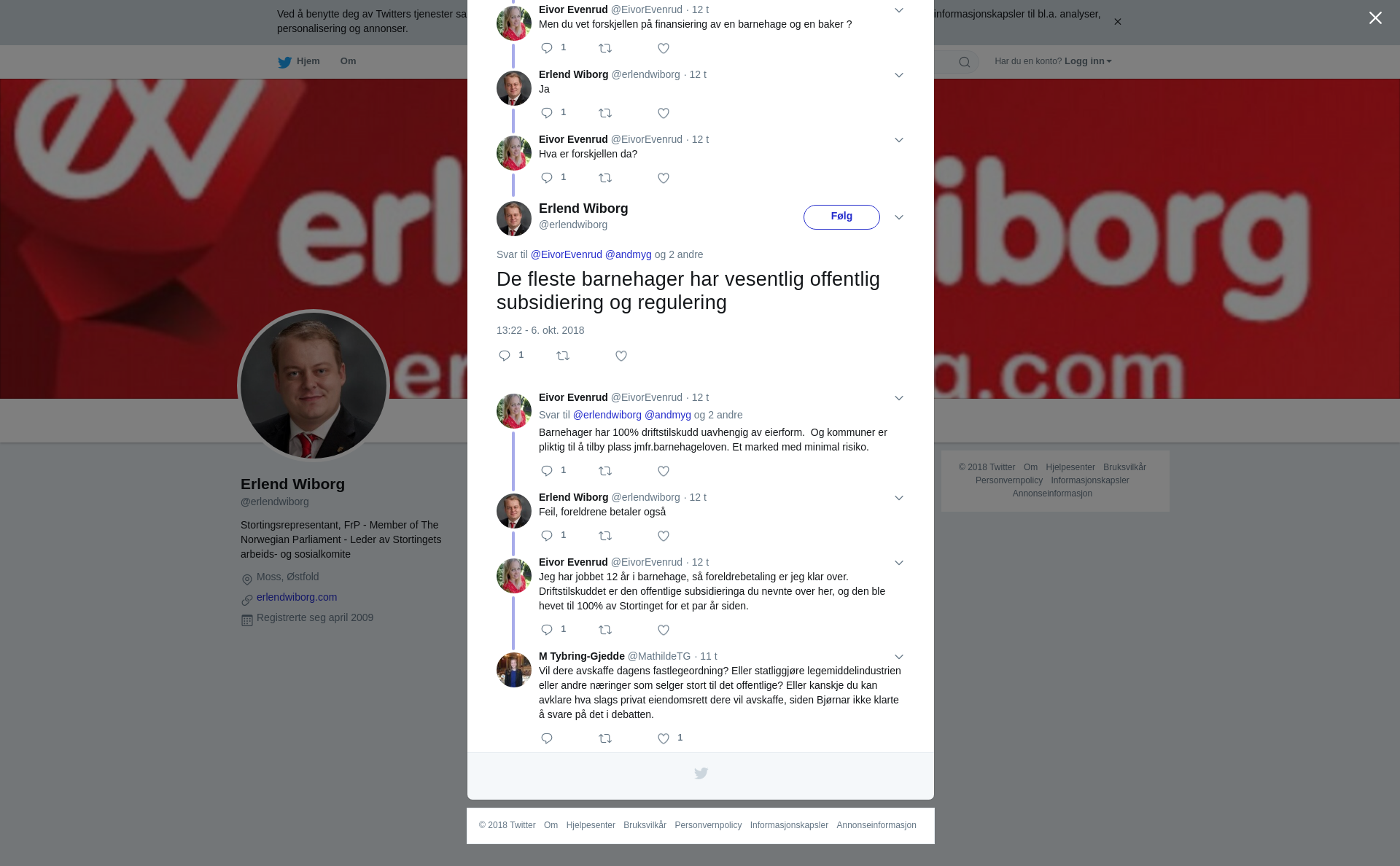Like M Tybring-Gjedde's tweet
Image resolution: width=1400 pixels, height=866 pixels.
coord(664,738)
